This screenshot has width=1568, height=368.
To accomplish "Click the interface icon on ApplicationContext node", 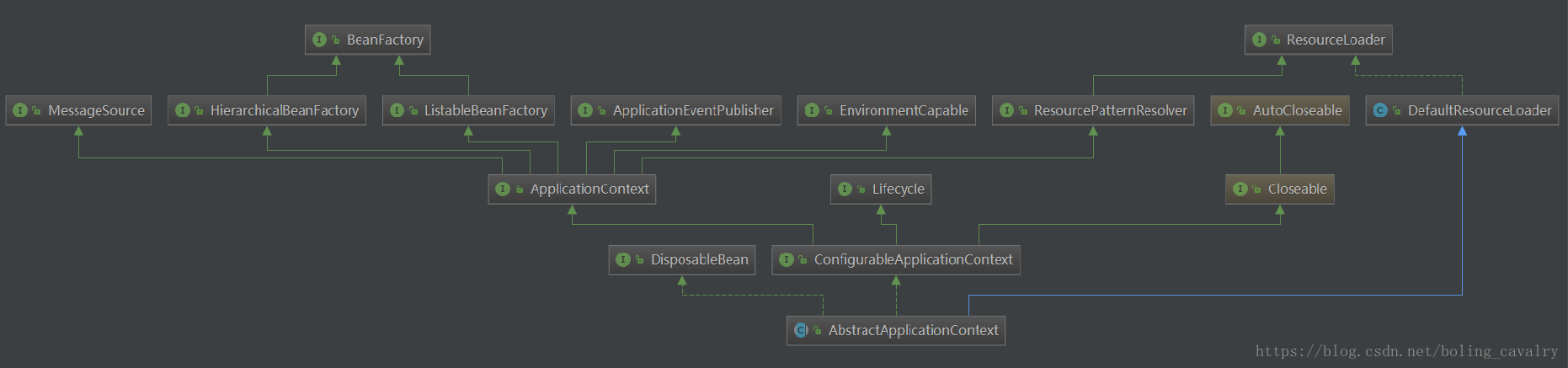I will [x=503, y=189].
